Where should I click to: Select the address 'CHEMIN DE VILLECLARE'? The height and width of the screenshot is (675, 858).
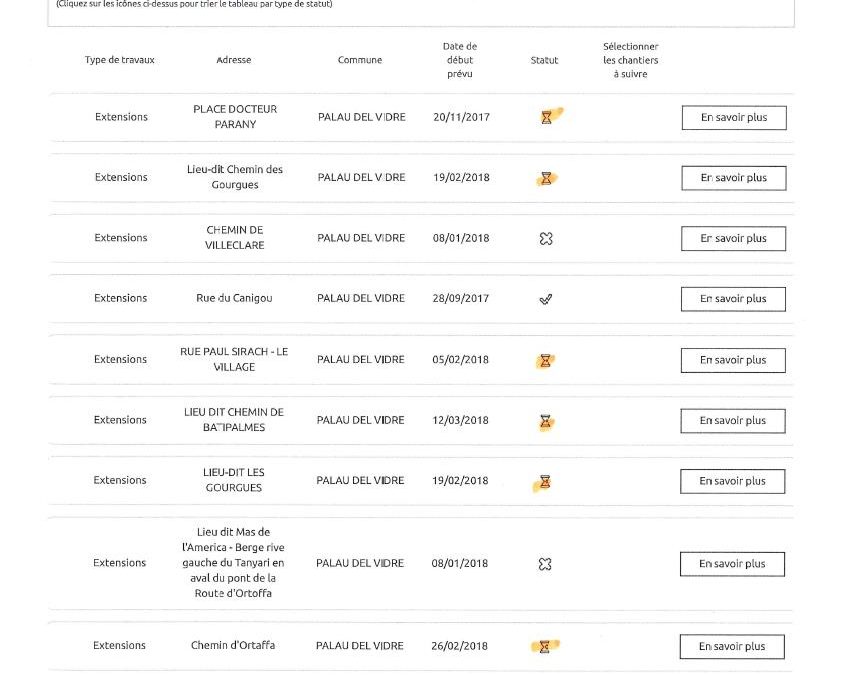[x=234, y=237]
